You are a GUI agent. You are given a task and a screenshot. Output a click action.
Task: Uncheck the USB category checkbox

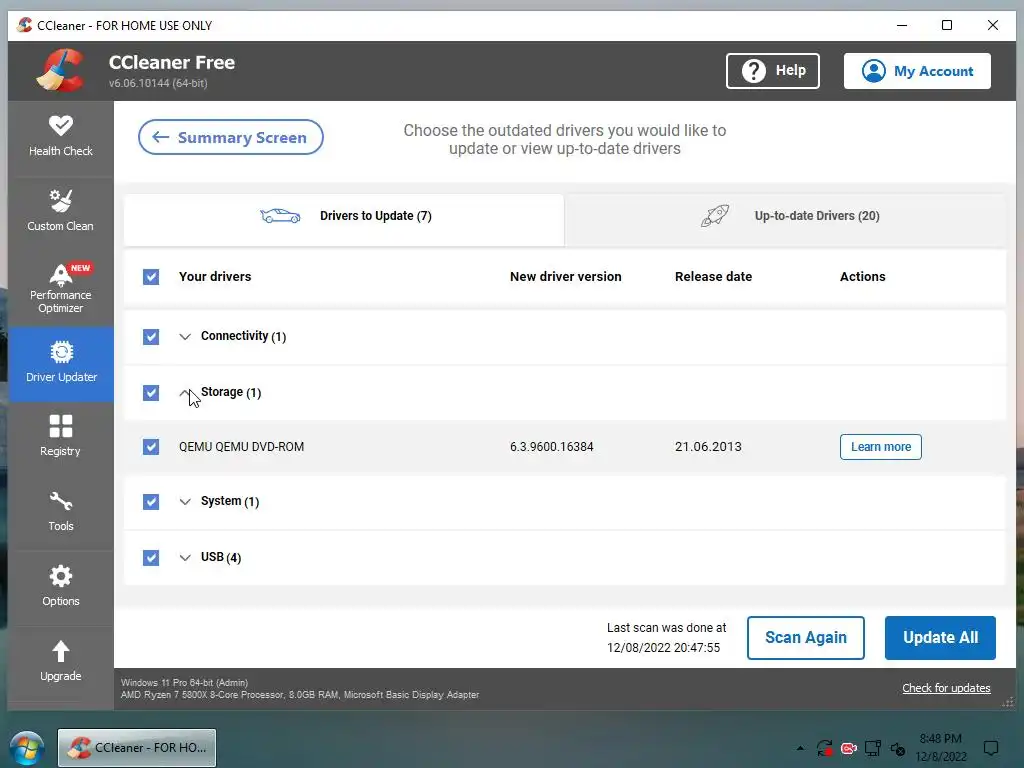pos(151,558)
